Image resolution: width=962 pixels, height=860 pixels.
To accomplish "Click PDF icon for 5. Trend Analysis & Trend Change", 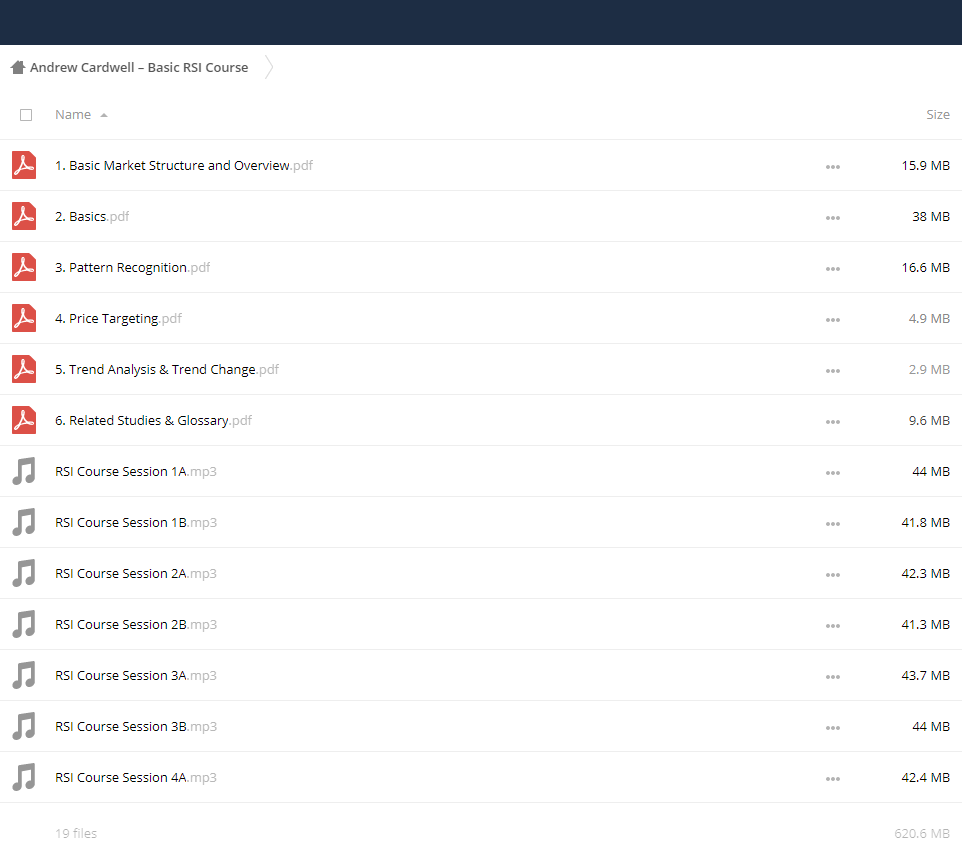I will point(24,369).
